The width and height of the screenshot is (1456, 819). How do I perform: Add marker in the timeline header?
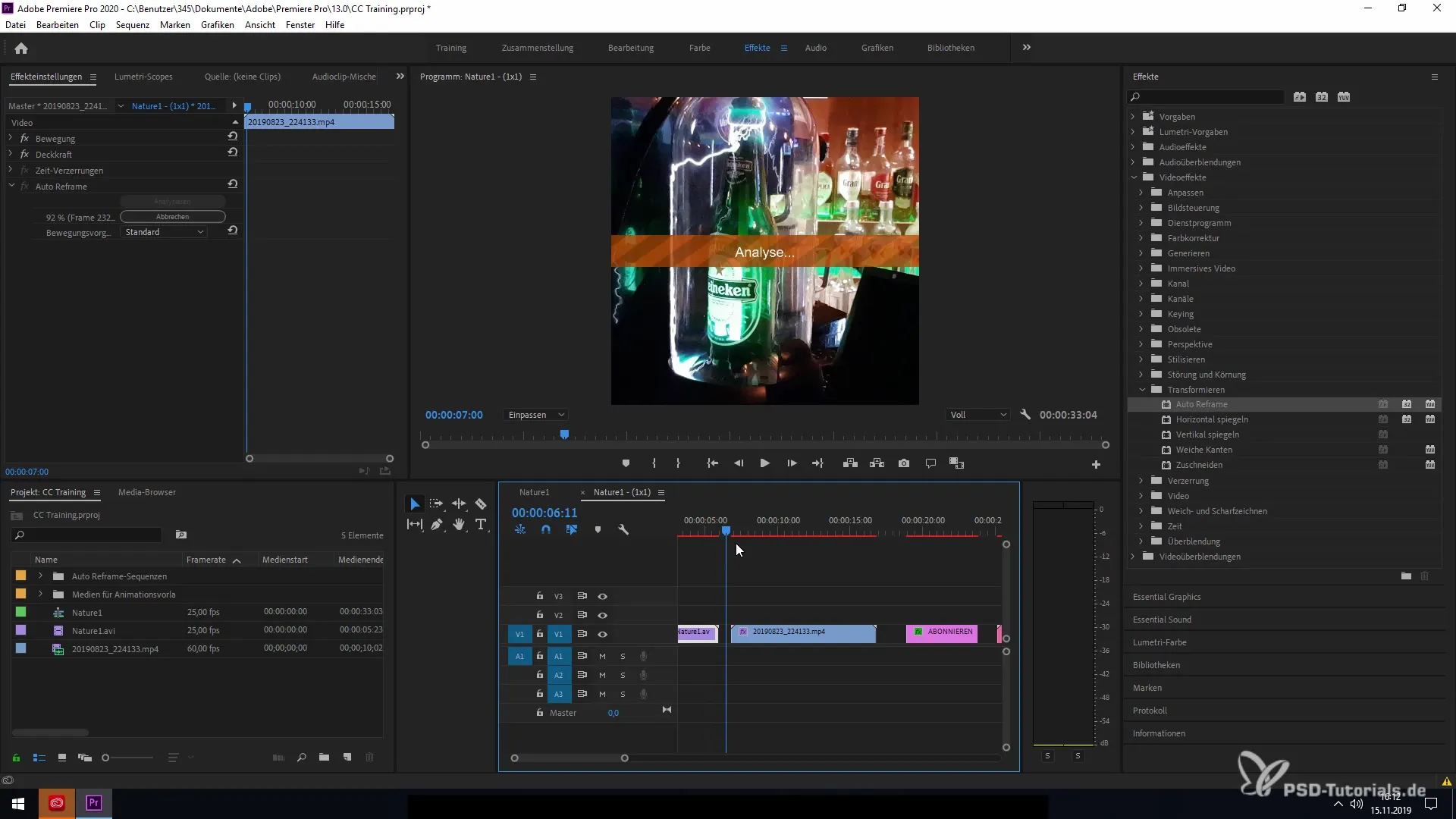click(598, 530)
